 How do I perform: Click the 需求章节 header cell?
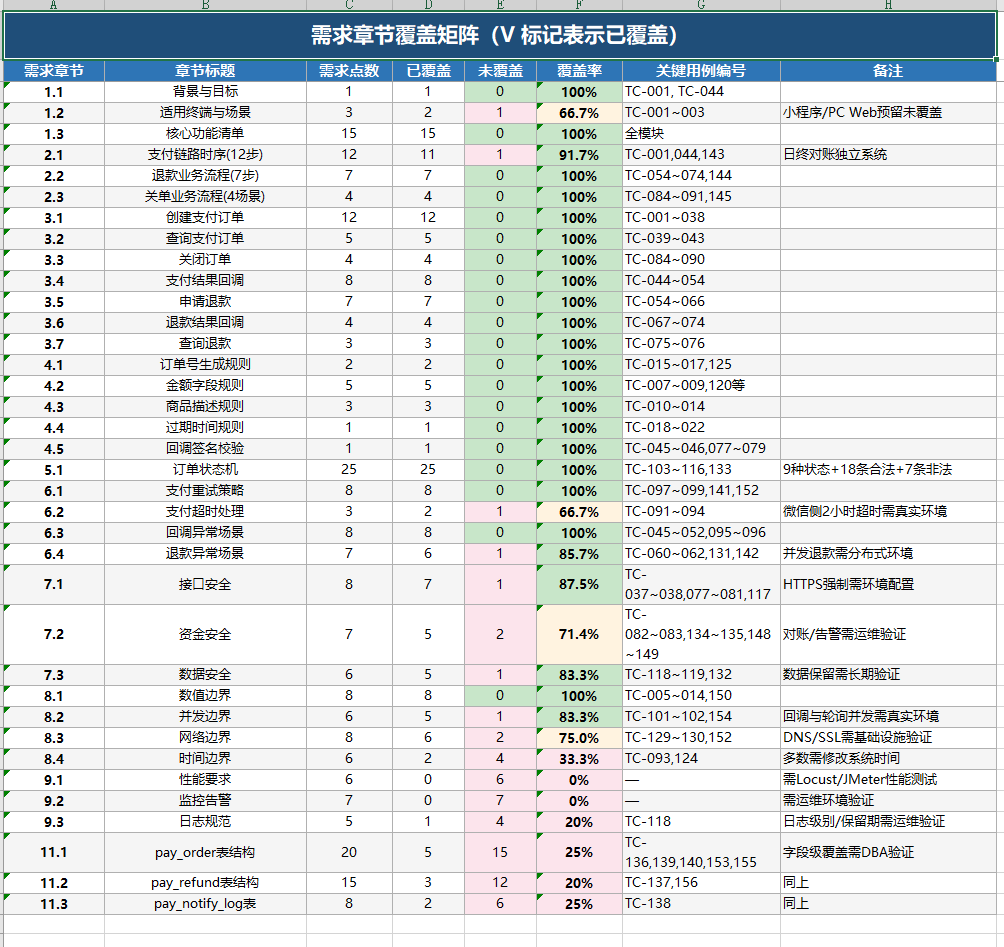coord(54,71)
